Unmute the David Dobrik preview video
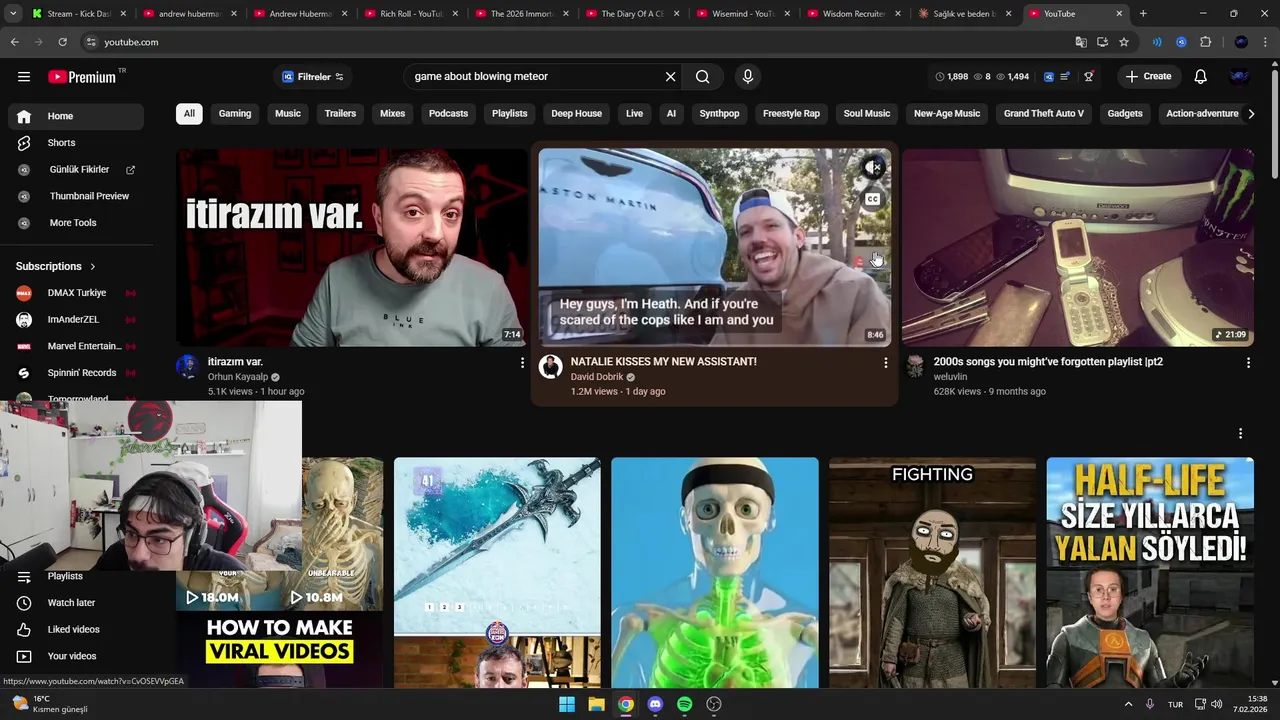Image resolution: width=1280 pixels, height=720 pixels. [x=873, y=168]
